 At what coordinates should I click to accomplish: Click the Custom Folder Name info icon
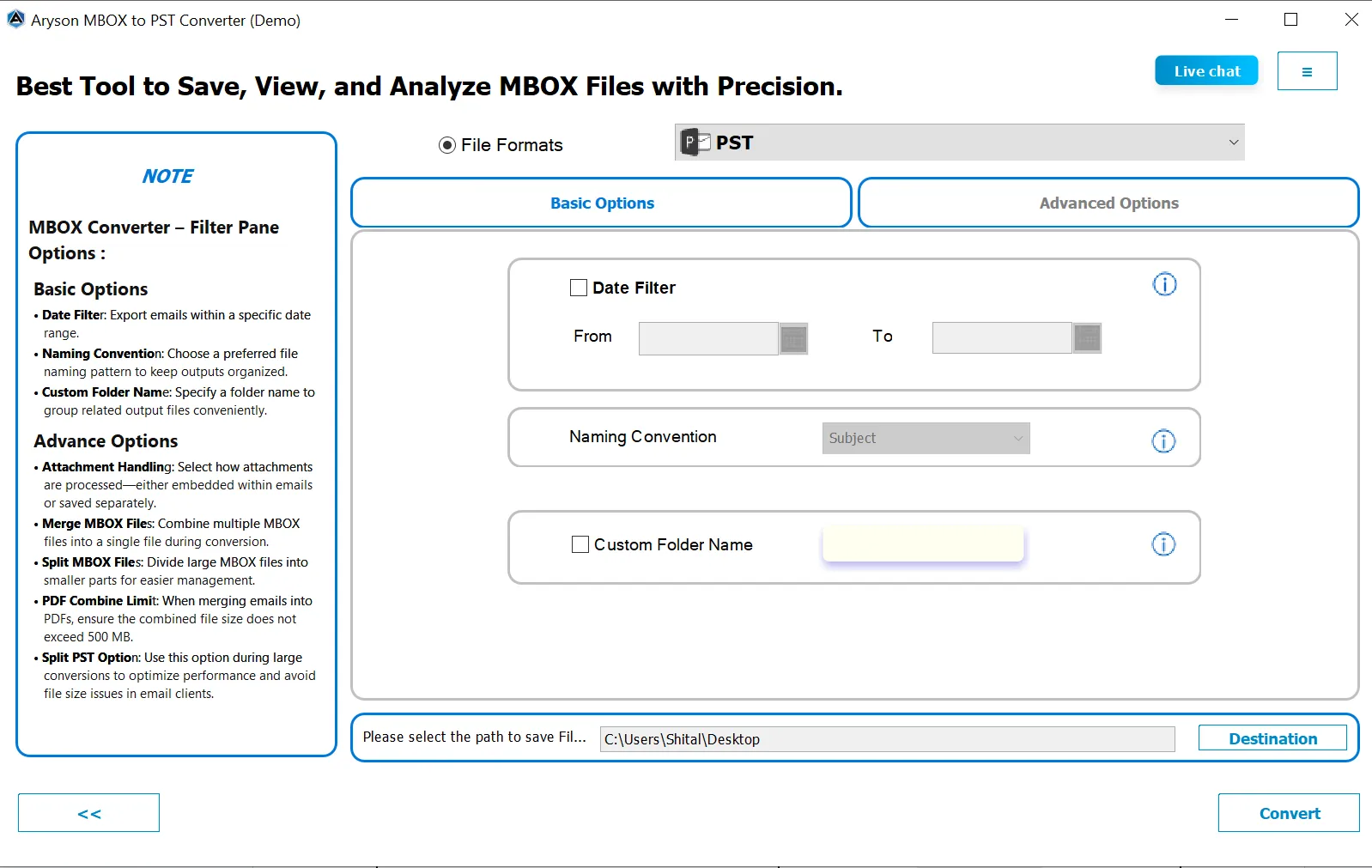point(1163,544)
